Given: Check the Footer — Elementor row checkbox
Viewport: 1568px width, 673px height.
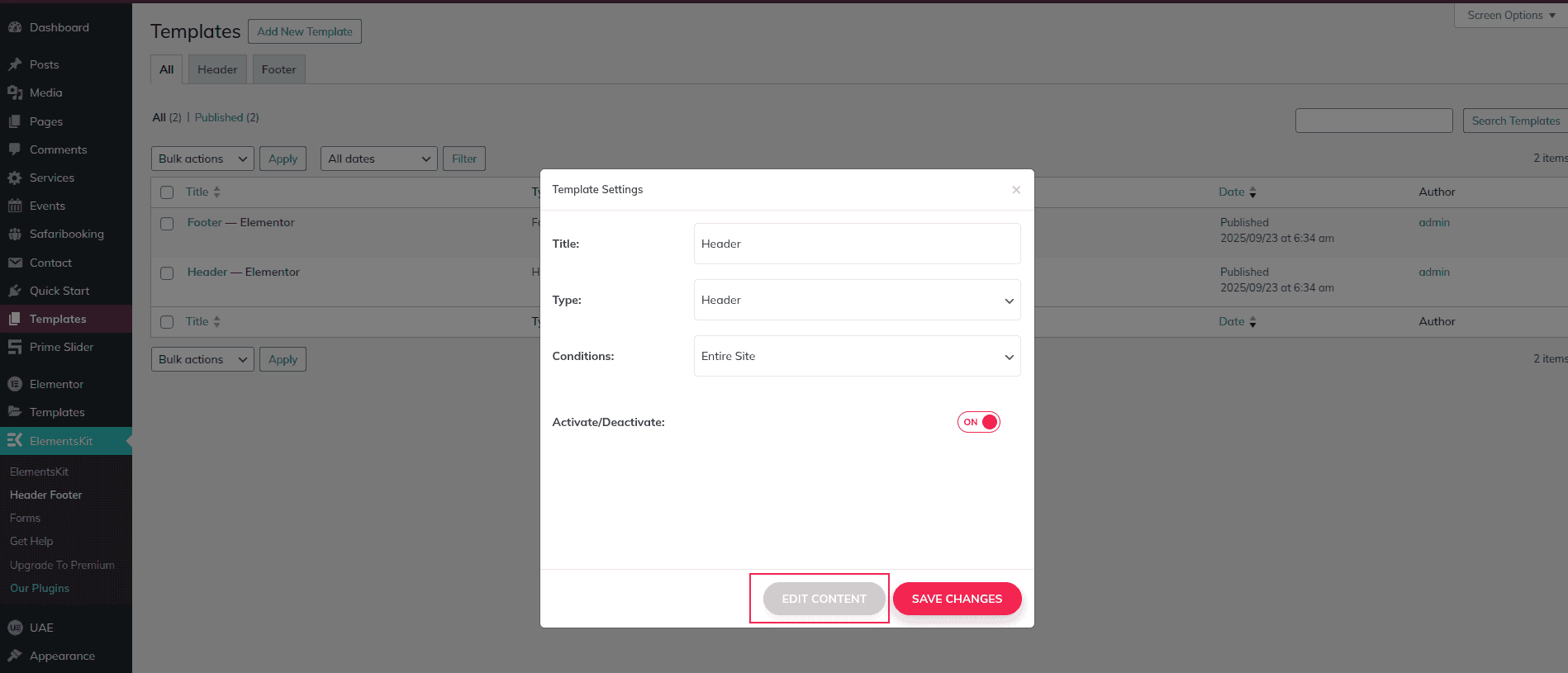Looking at the screenshot, I should (x=167, y=224).
